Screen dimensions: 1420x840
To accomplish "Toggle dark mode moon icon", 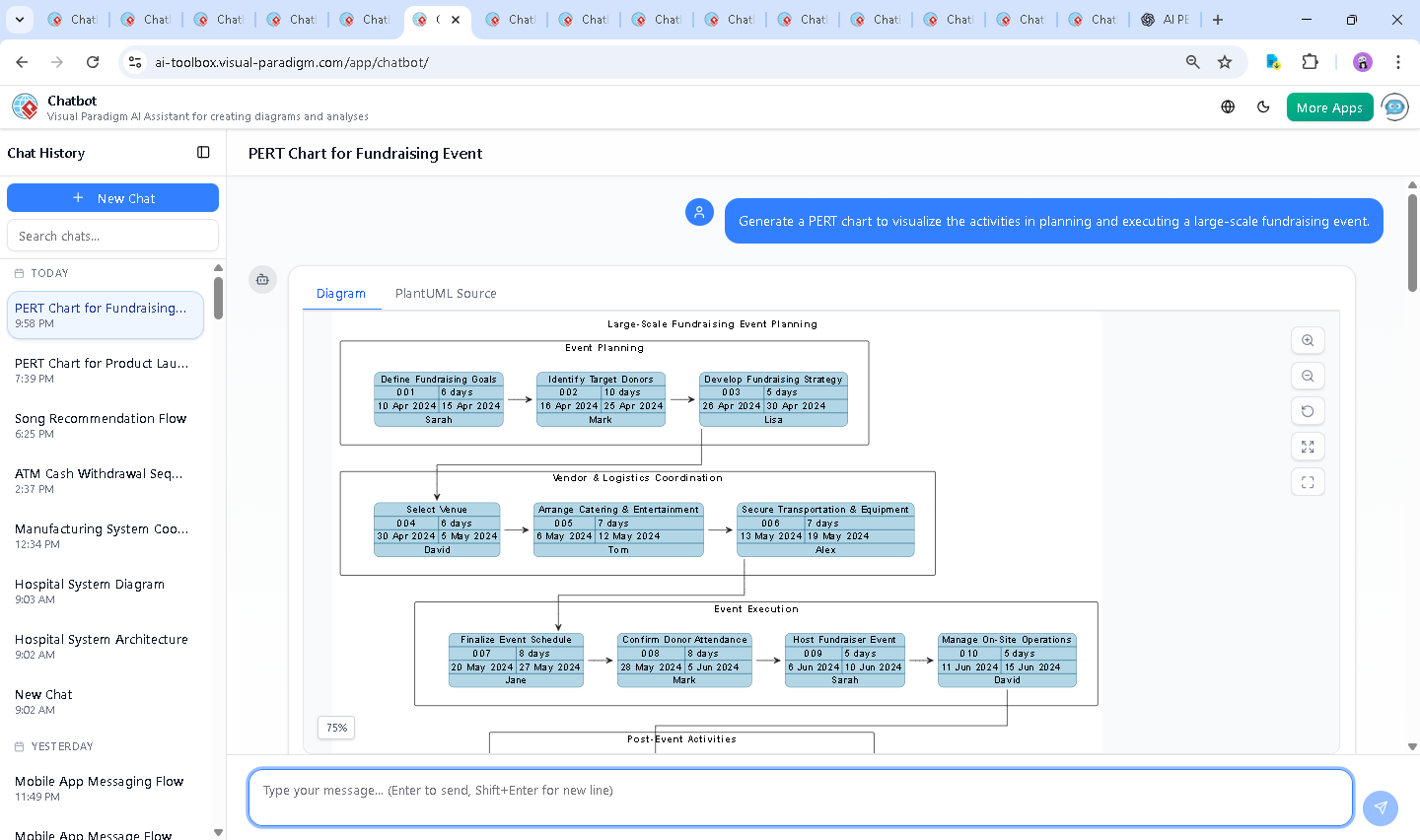I will pos(1263,107).
